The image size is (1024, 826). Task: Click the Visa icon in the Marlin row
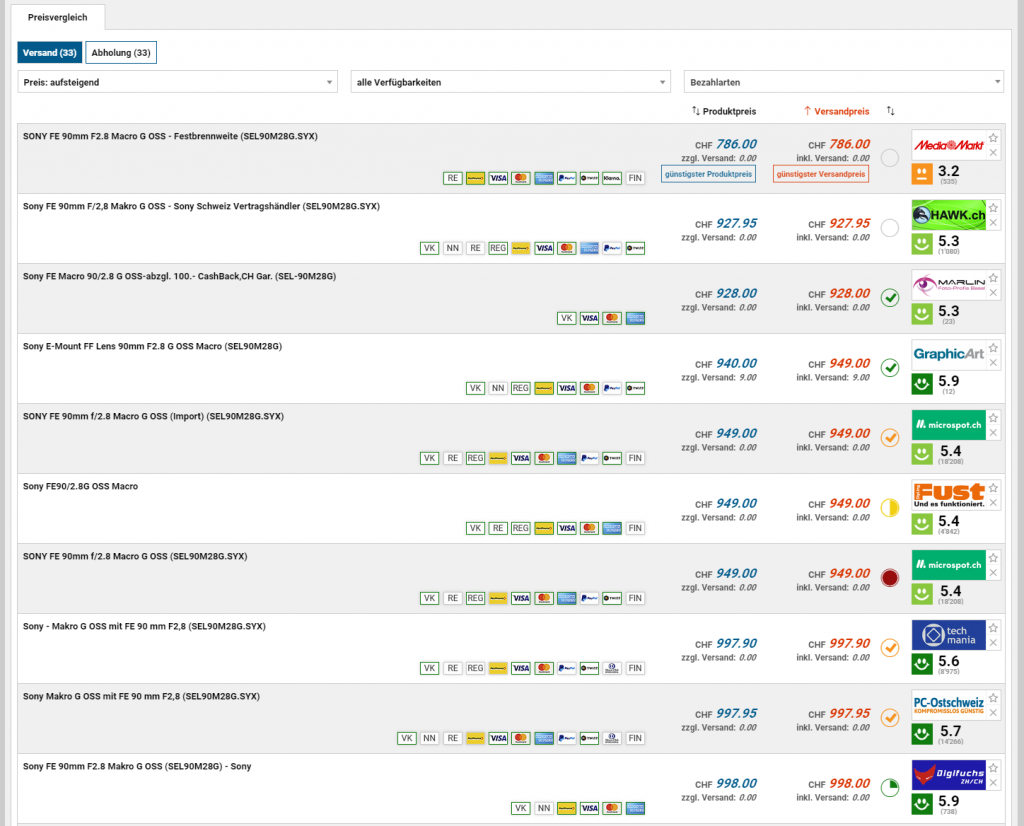click(x=589, y=318)
